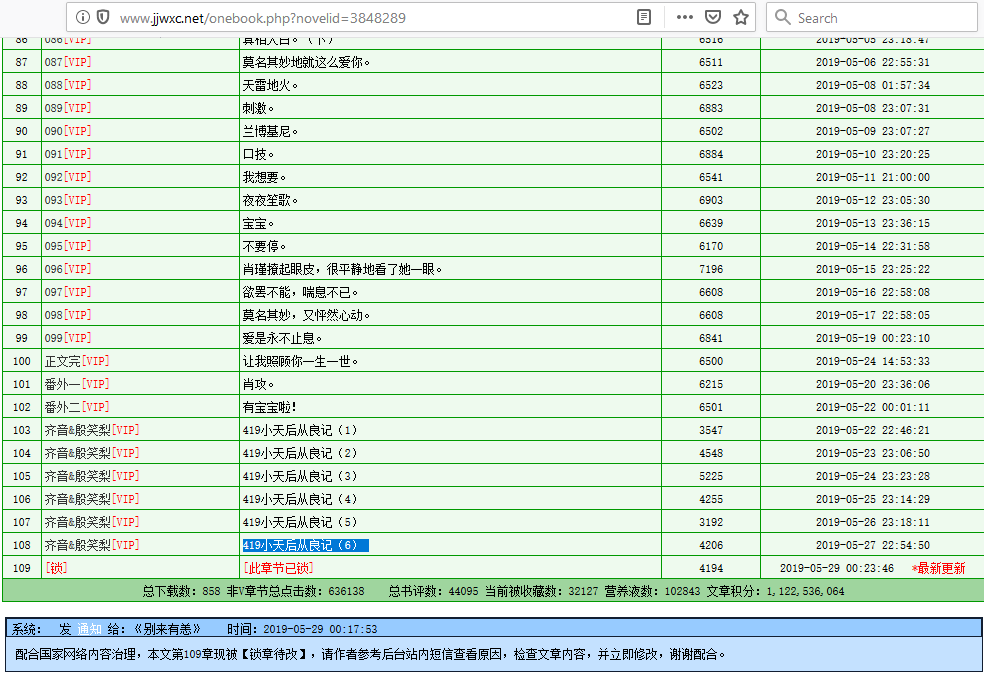Open final chapter 让我照顾你一生一世。
The width and height of the screenshot is (984, 687).
click(300, 361)
